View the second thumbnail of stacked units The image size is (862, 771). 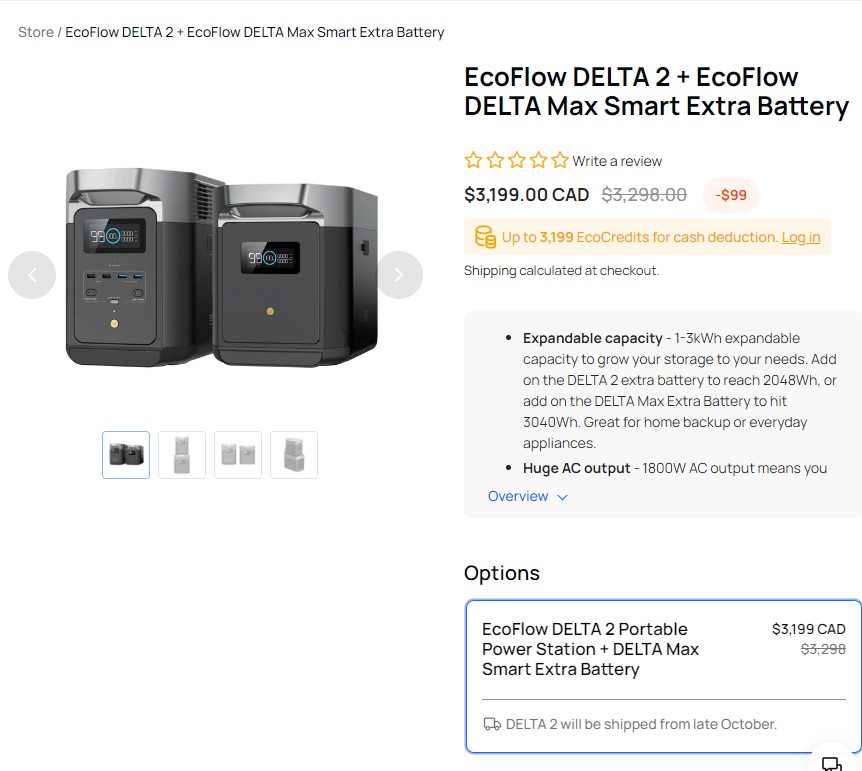coord(182,455)
